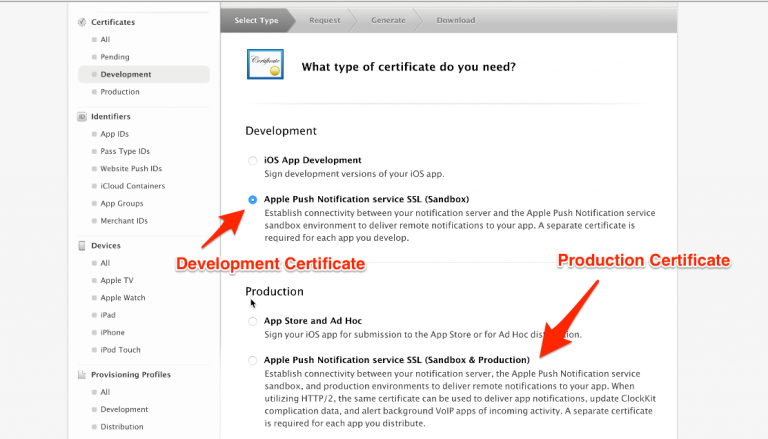
Task: Open Development under Provisioning Profiles
Action: coord(124,410)
